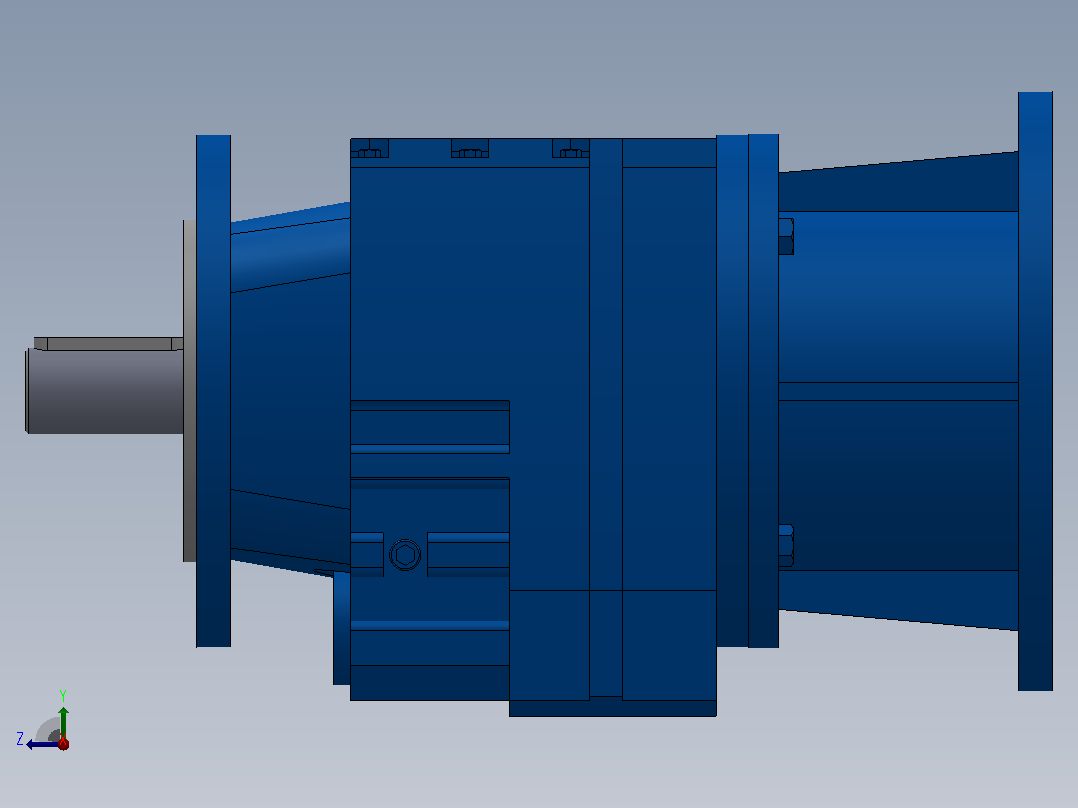1078x808 pixels.
Task: Select the gray seal cover behind the shaft
Action: point(189,391)
